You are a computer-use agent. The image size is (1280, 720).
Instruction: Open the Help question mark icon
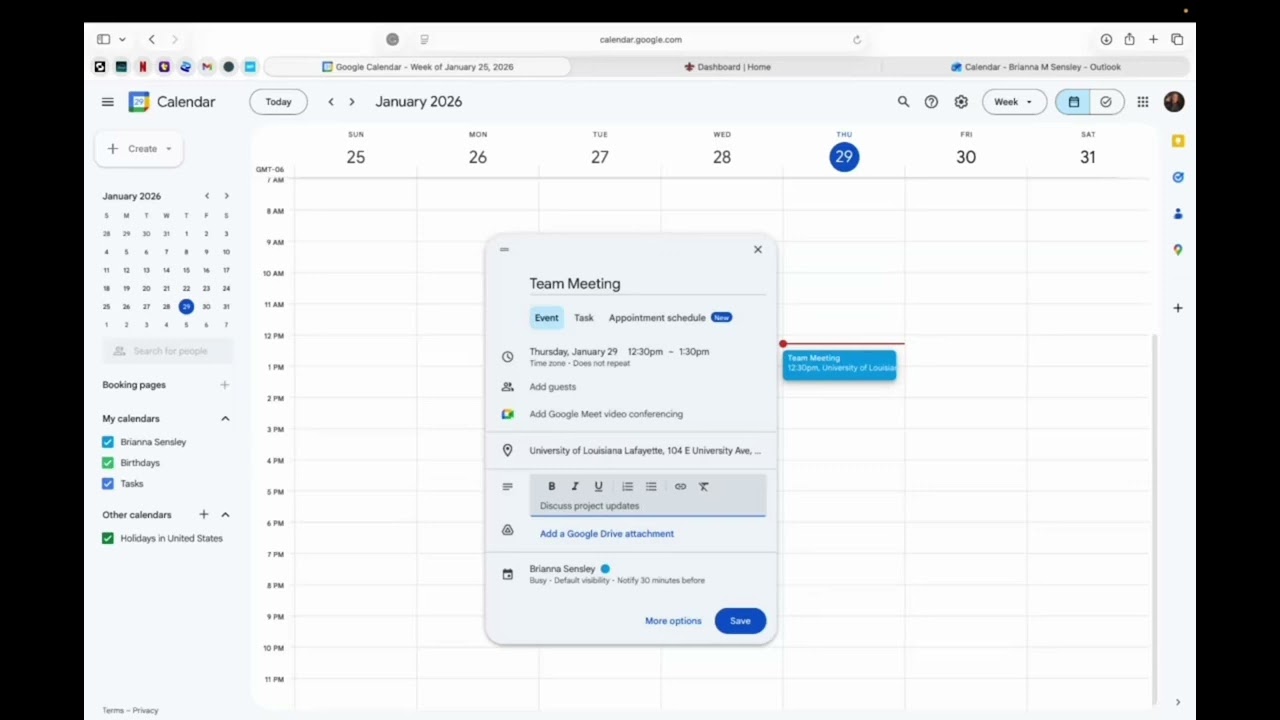[x=931, y=102]
